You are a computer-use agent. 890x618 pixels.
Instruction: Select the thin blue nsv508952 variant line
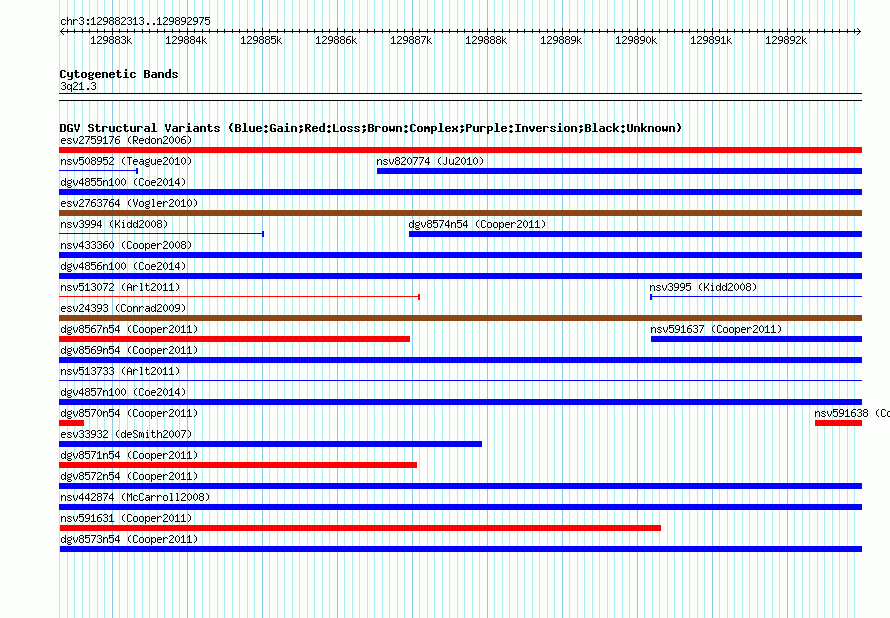[x=99, y=171]
